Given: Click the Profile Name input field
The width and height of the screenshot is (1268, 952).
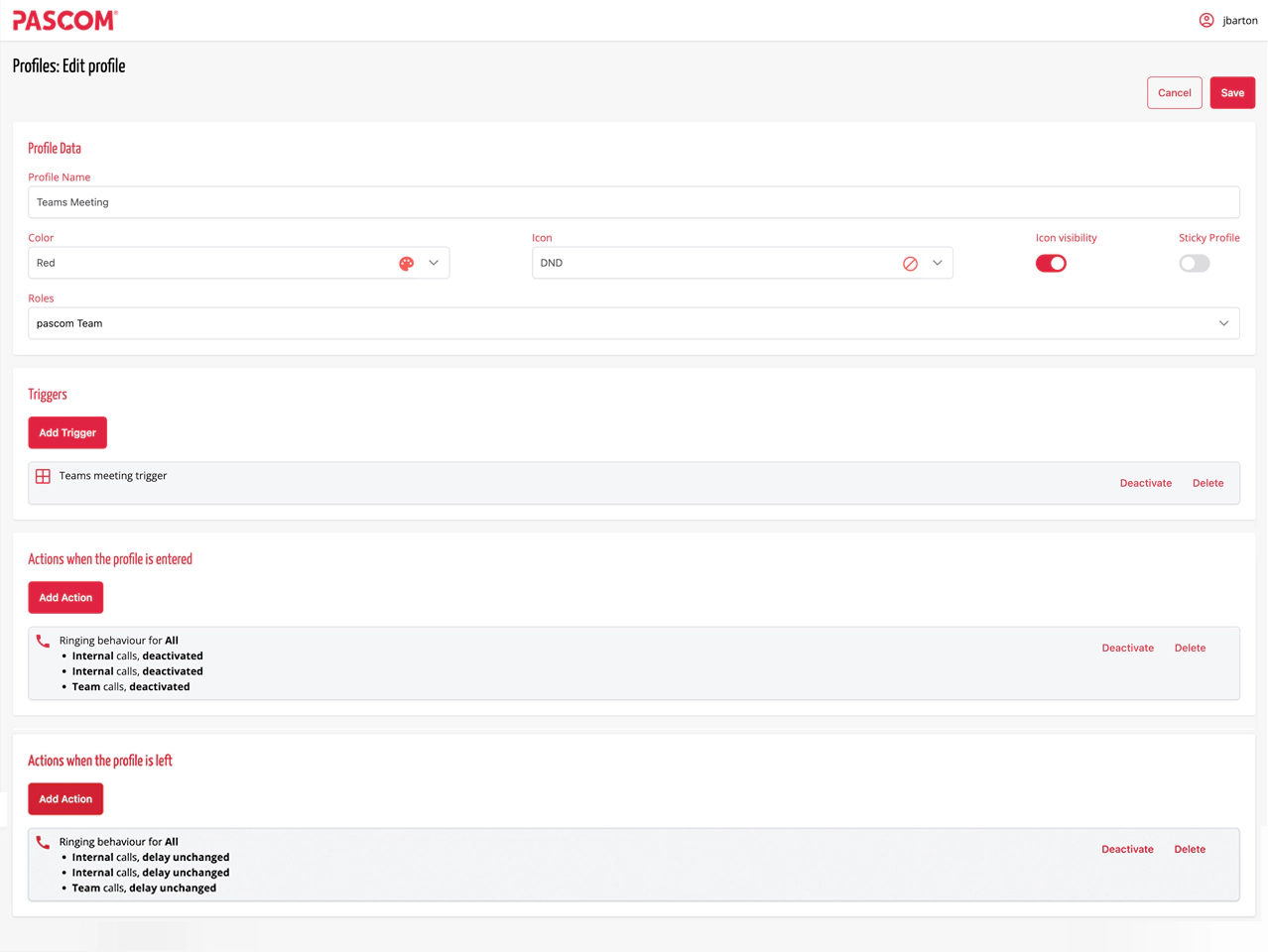Looking at the screenshot, I should point(634,202).
